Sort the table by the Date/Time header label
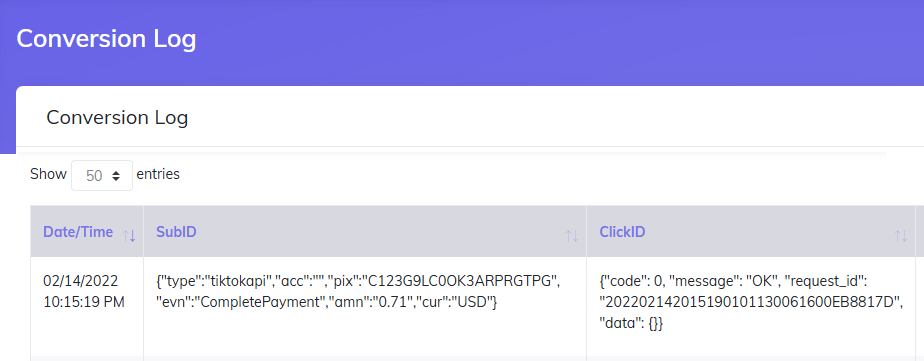The width and height of the screenshot is (924, 361). pyautogui.click(x=78, y=232)
